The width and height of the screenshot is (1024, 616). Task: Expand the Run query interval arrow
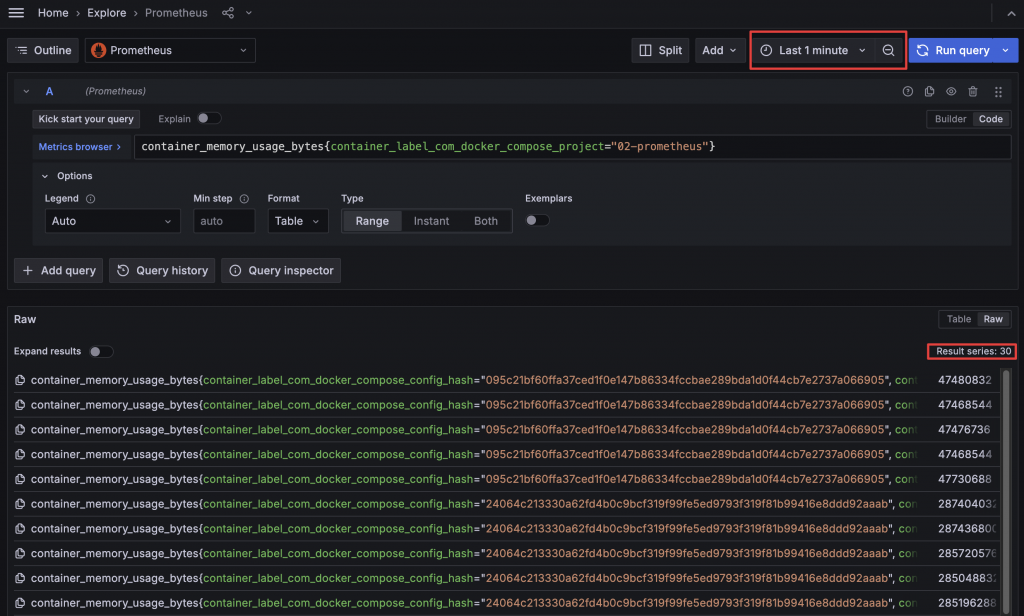pos(1006,50)
